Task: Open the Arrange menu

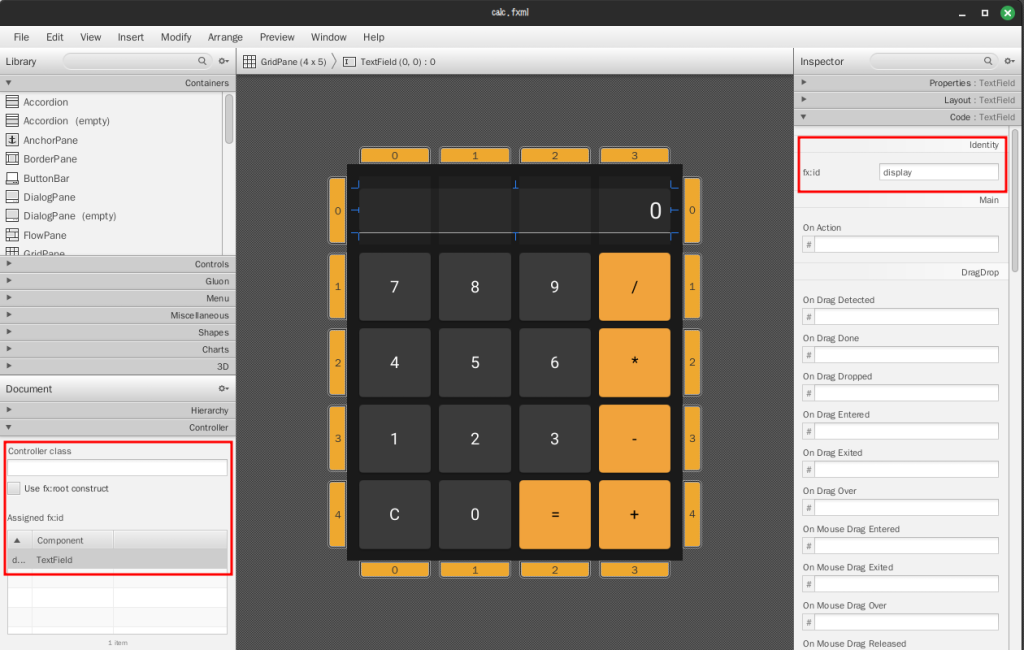Action: point(225,37)
